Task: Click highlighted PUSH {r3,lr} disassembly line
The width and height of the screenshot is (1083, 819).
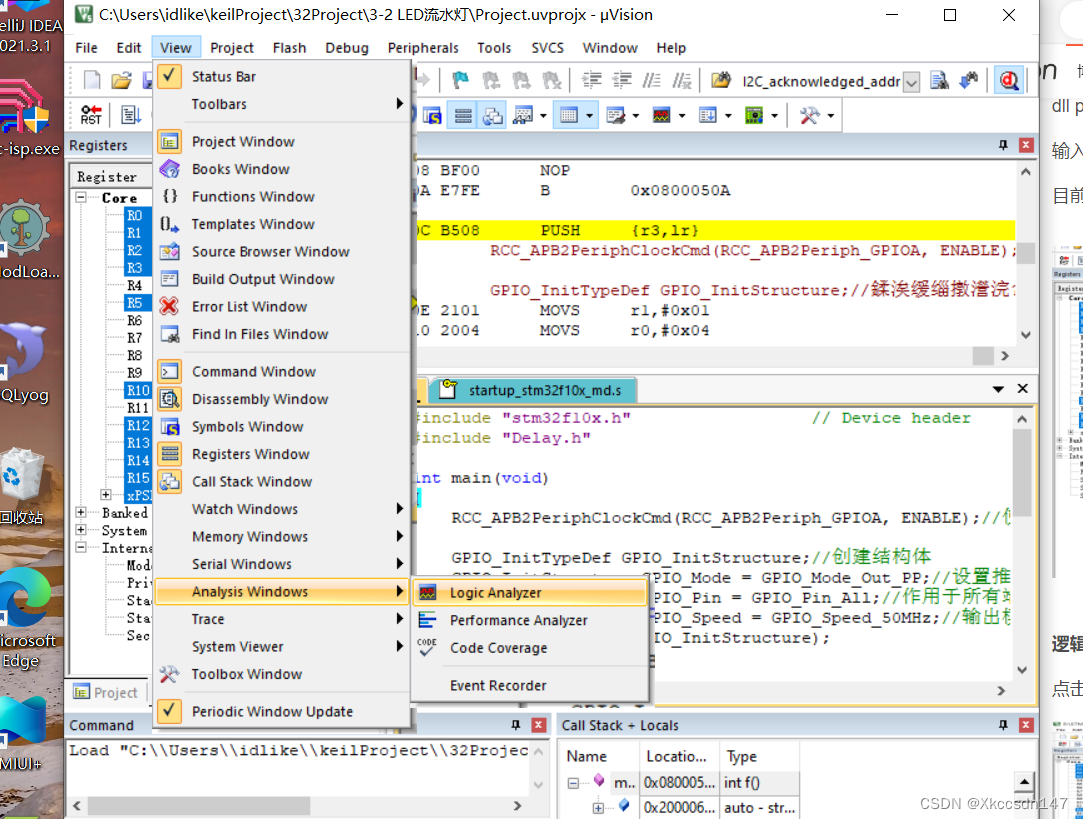Action: pyautogui.click(x=715, y=231)
